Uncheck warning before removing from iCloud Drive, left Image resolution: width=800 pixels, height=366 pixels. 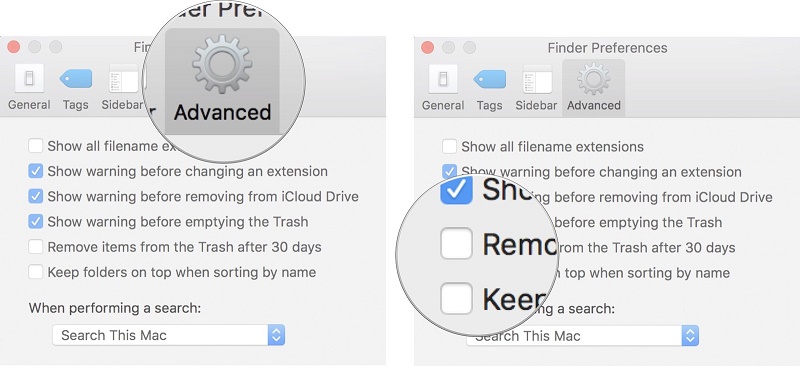[35, 197]
